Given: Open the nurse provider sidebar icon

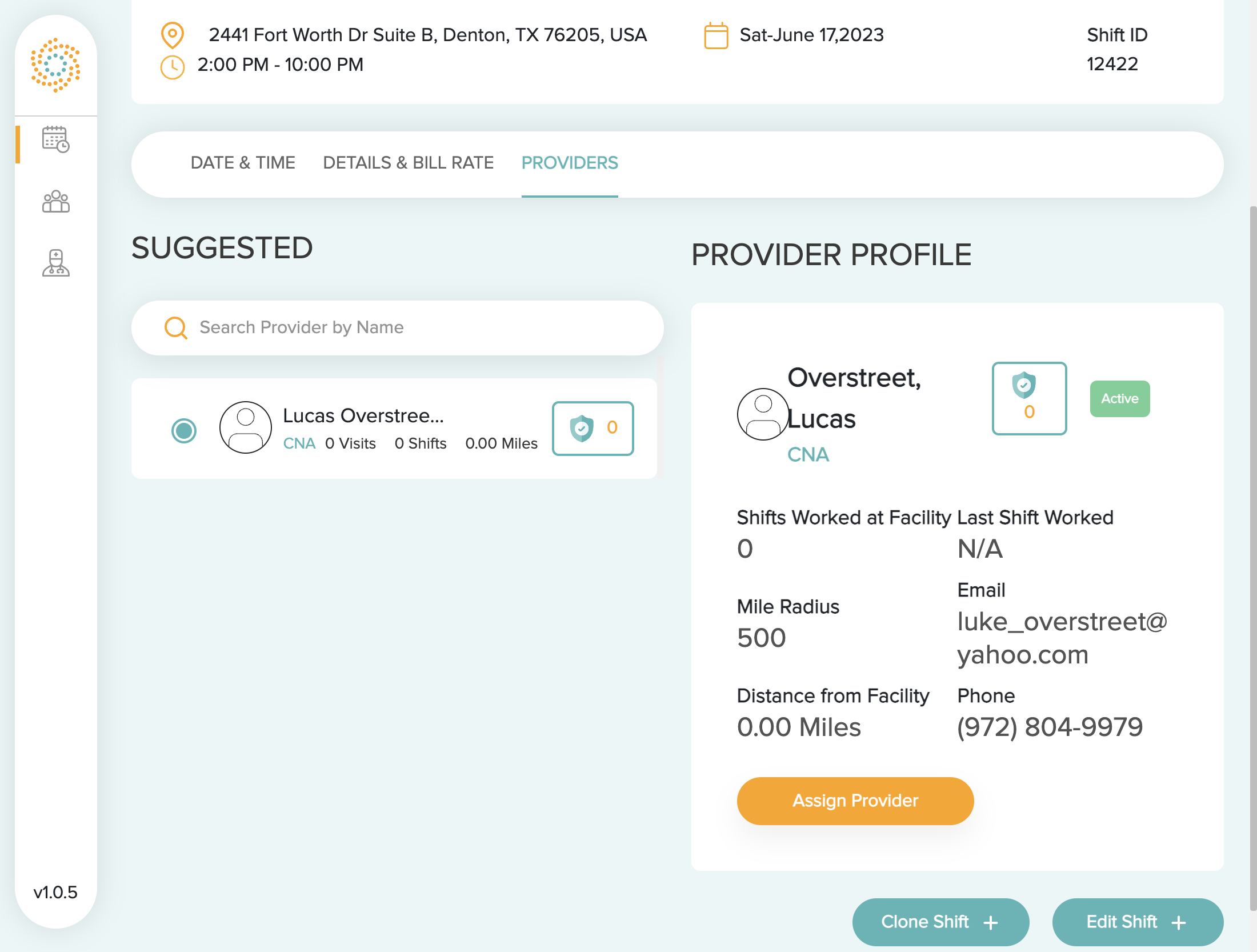Looking at the screenshot, I should click(55, 263).
